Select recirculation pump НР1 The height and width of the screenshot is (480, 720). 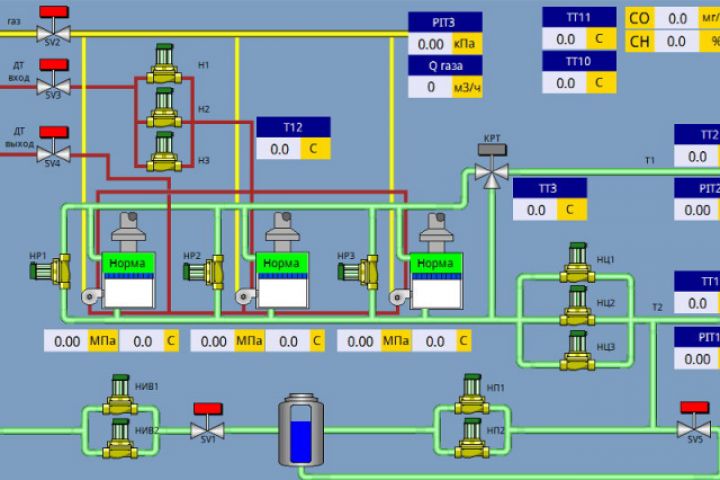[x=51, y=271]
